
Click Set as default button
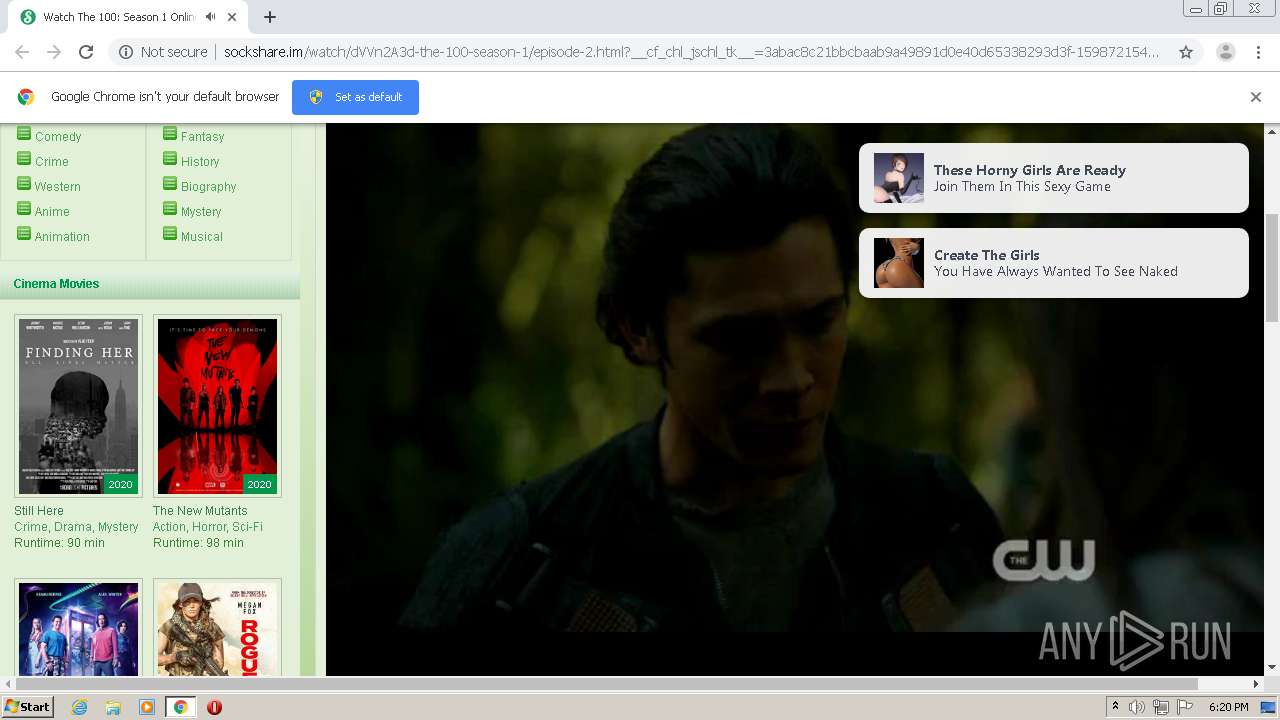[355, 97]
